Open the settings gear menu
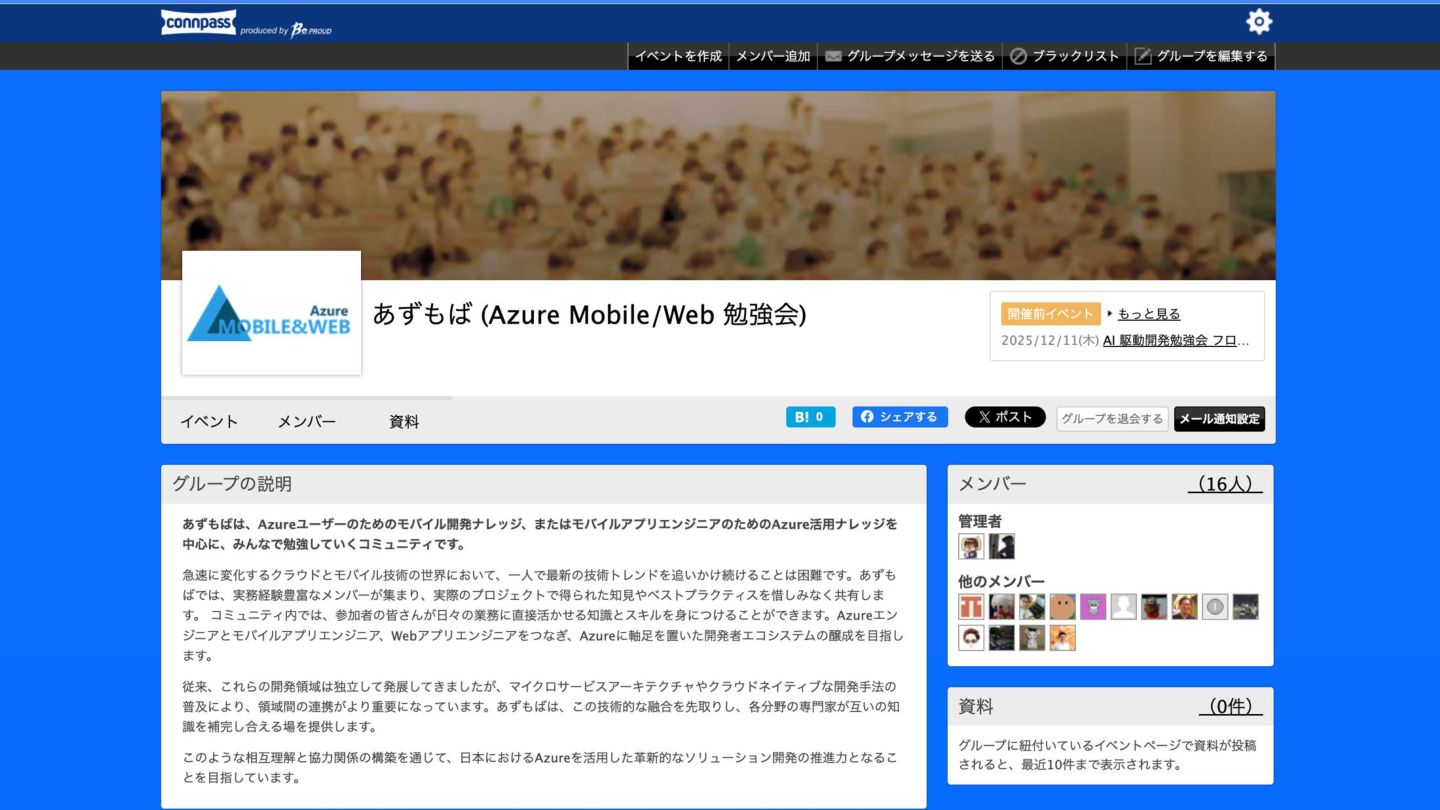Screen dimensions: 1440x810 [x=1258, y=21]
